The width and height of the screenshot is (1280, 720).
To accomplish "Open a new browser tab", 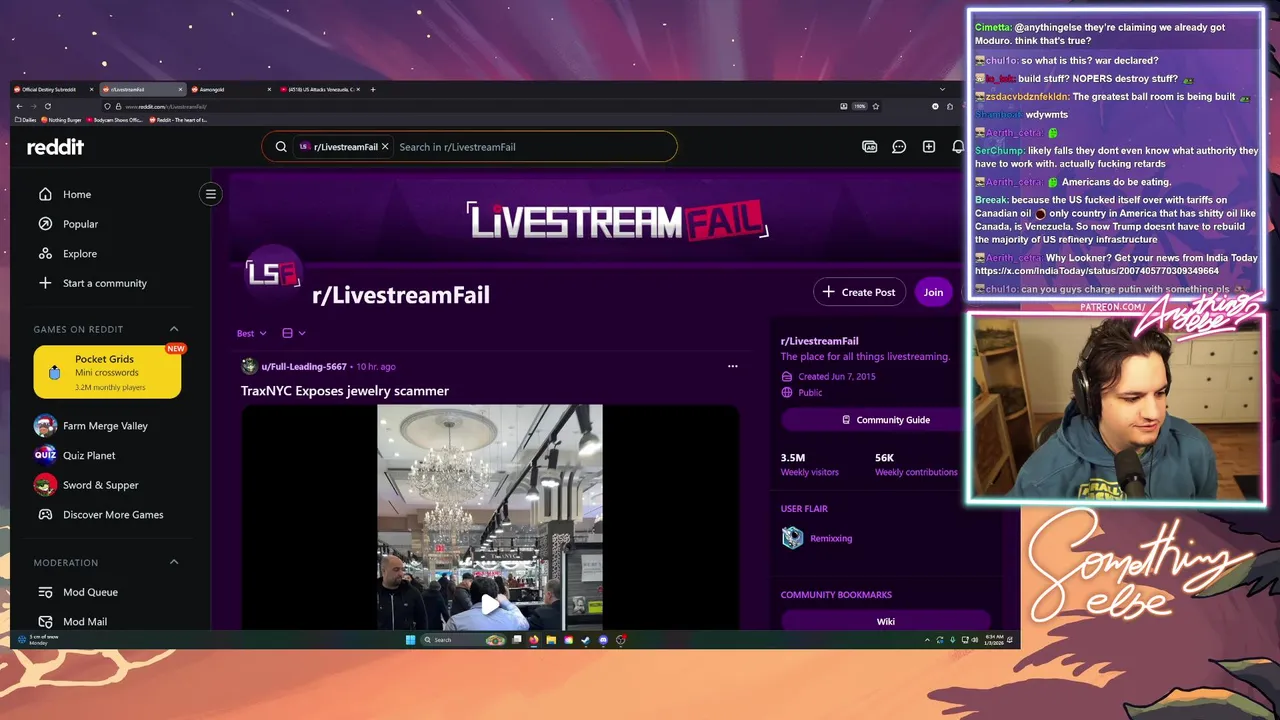I will [373, 89].
